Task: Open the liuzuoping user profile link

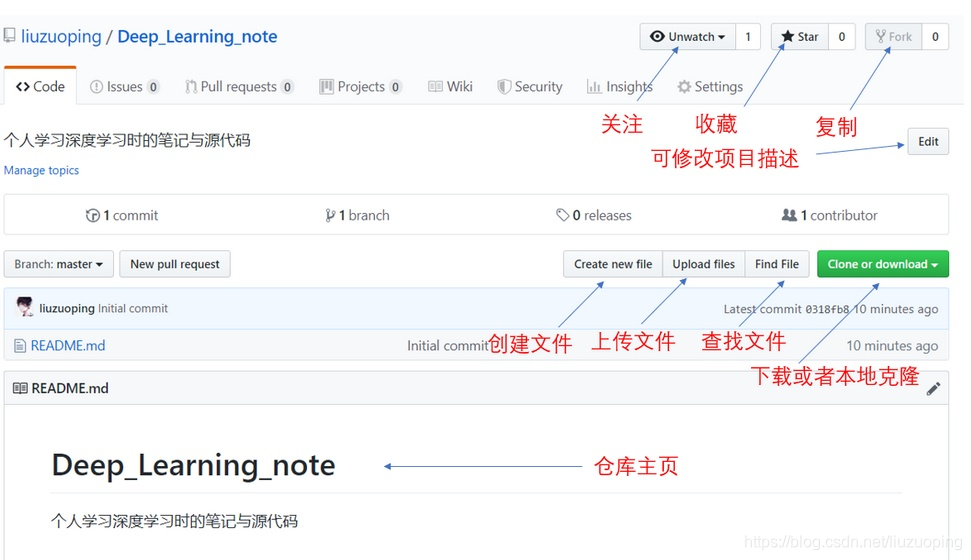Action: pyautogui.click(x=61, y=37)
